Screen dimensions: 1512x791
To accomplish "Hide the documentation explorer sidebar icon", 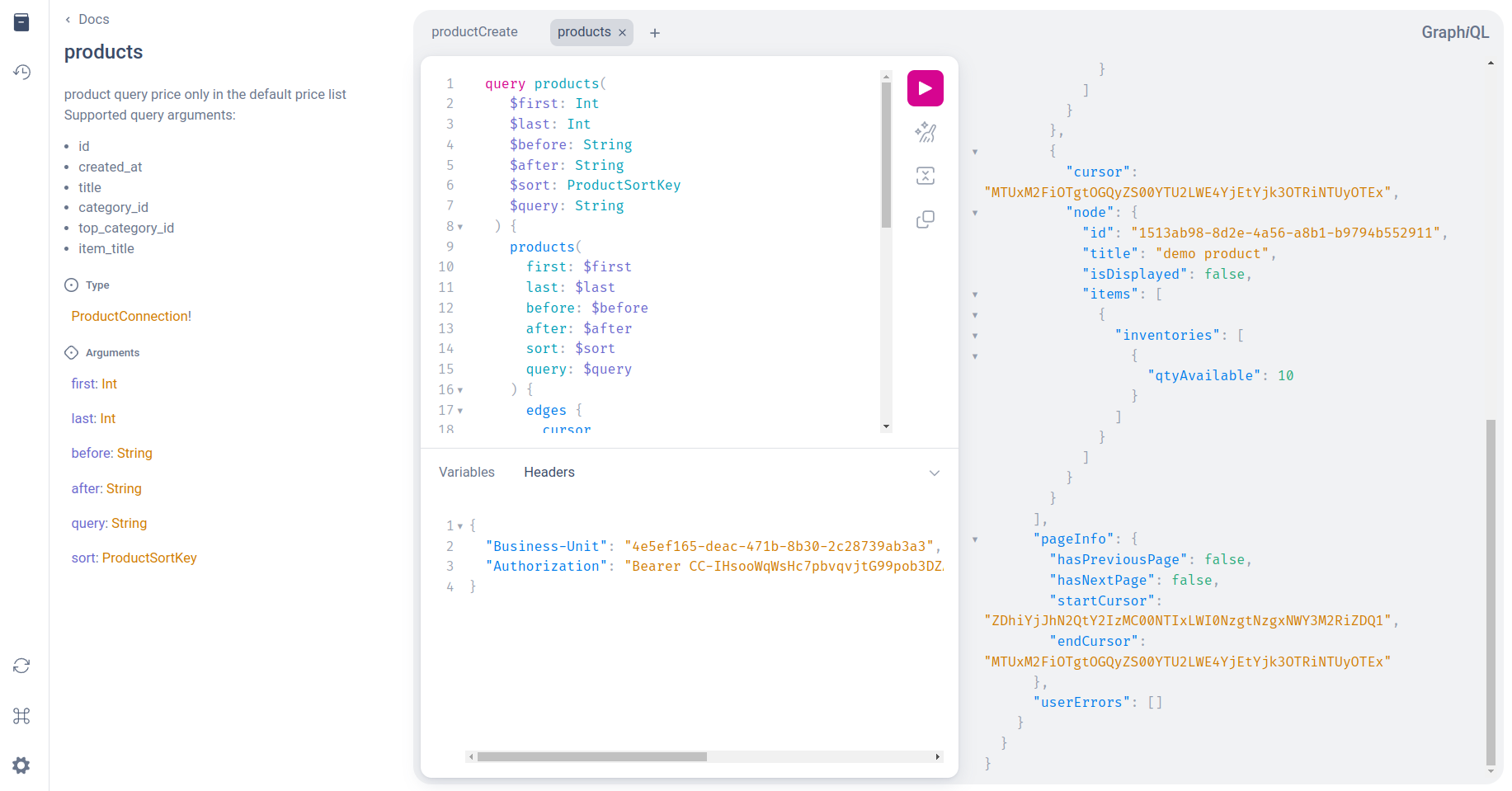I will 21,22.
